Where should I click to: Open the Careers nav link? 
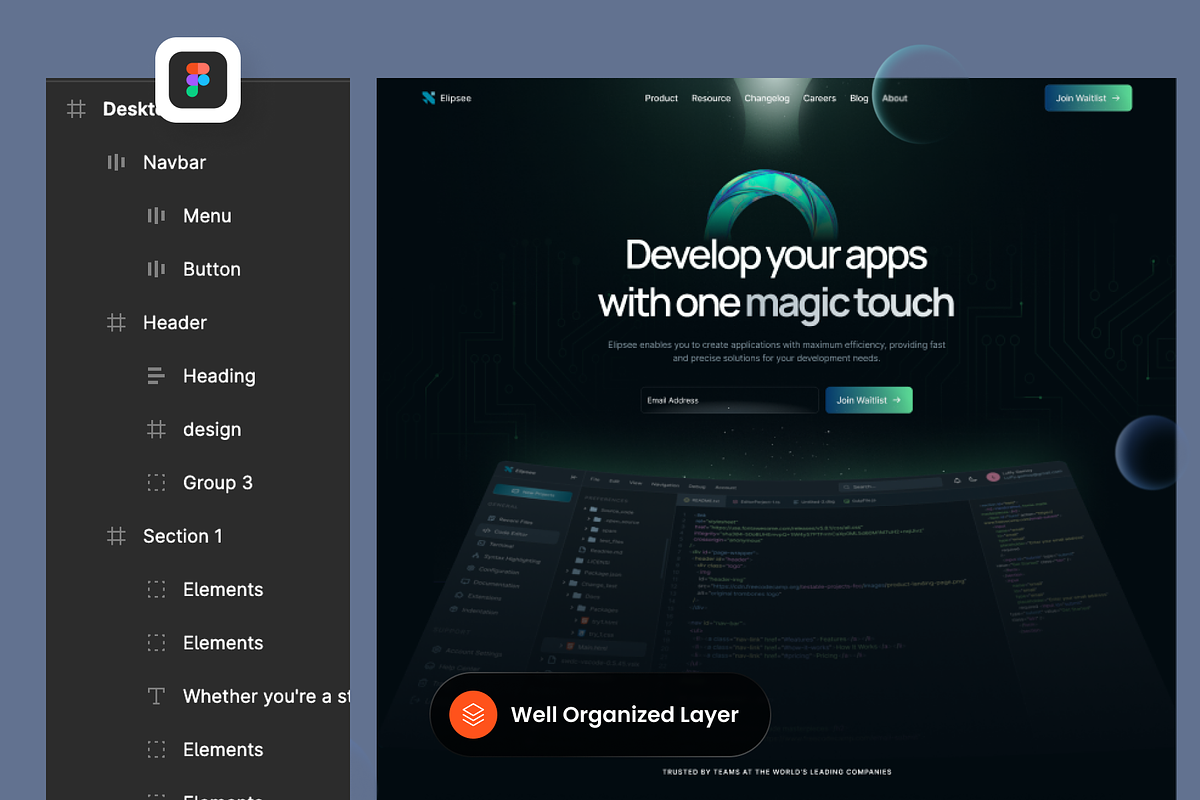[819, 98]
